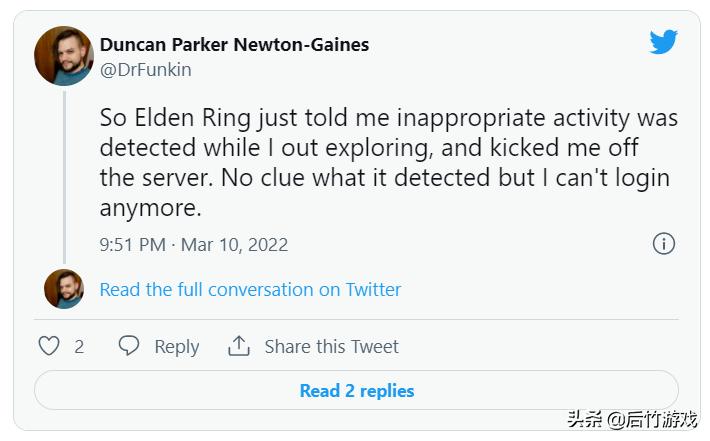Screen dimensions: 710x441
Task: Open the large profile avatar photo
Action: pyautogui.click(x=64, y=56)
